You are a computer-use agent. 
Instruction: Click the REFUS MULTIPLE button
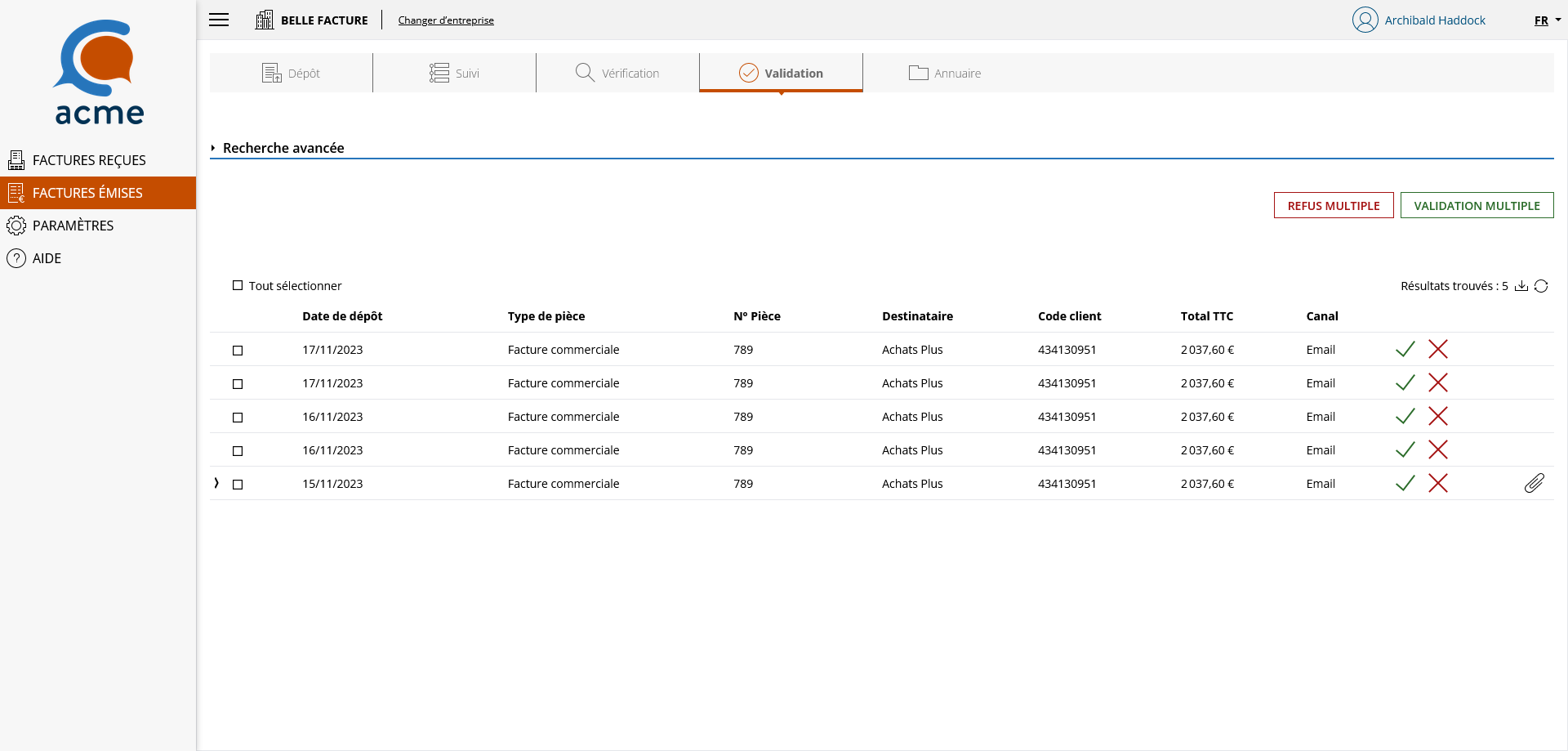[x=1334, y=205]
